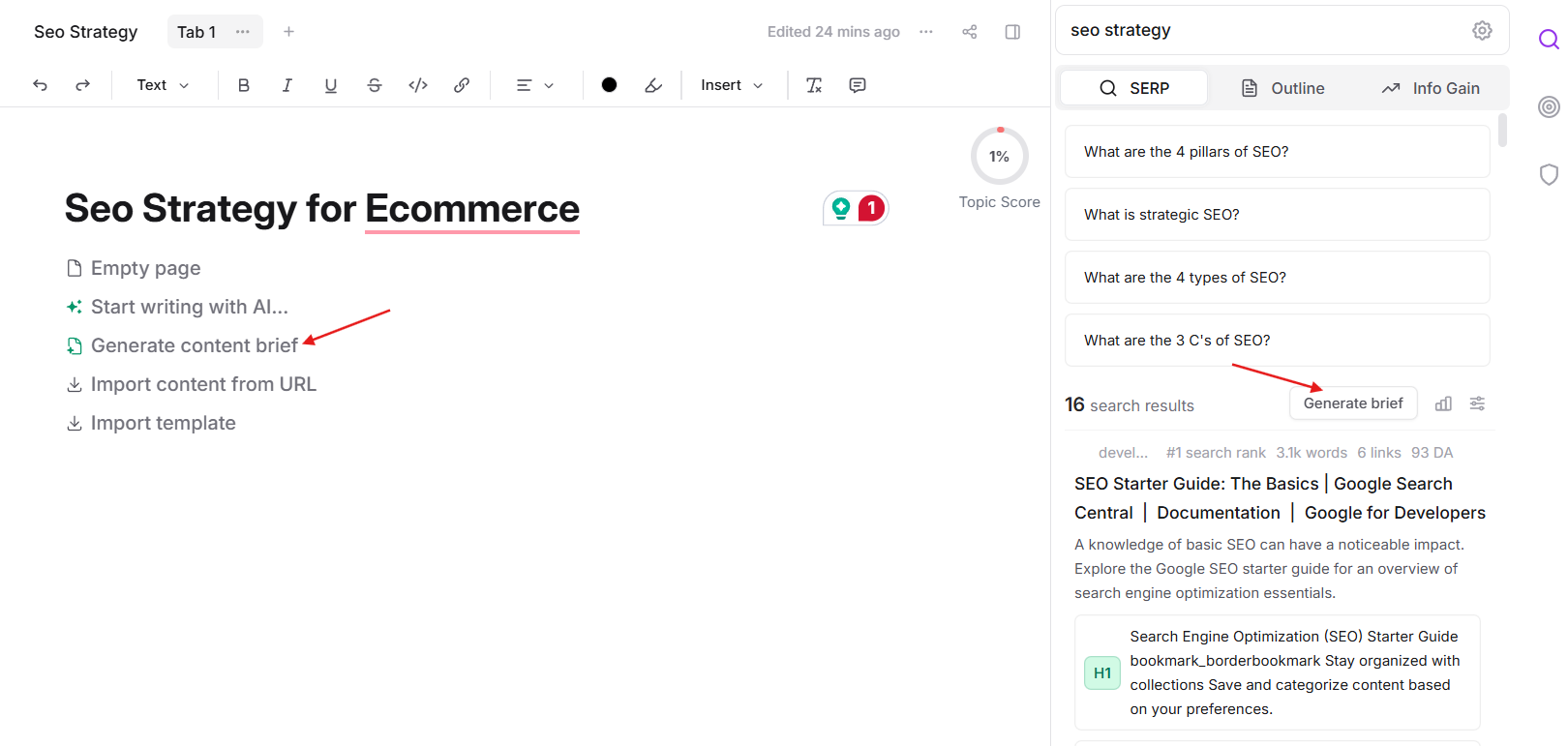Screen dimensions: 1568x746
Task: Toggle italic formatting
Action: pos(287,85)
